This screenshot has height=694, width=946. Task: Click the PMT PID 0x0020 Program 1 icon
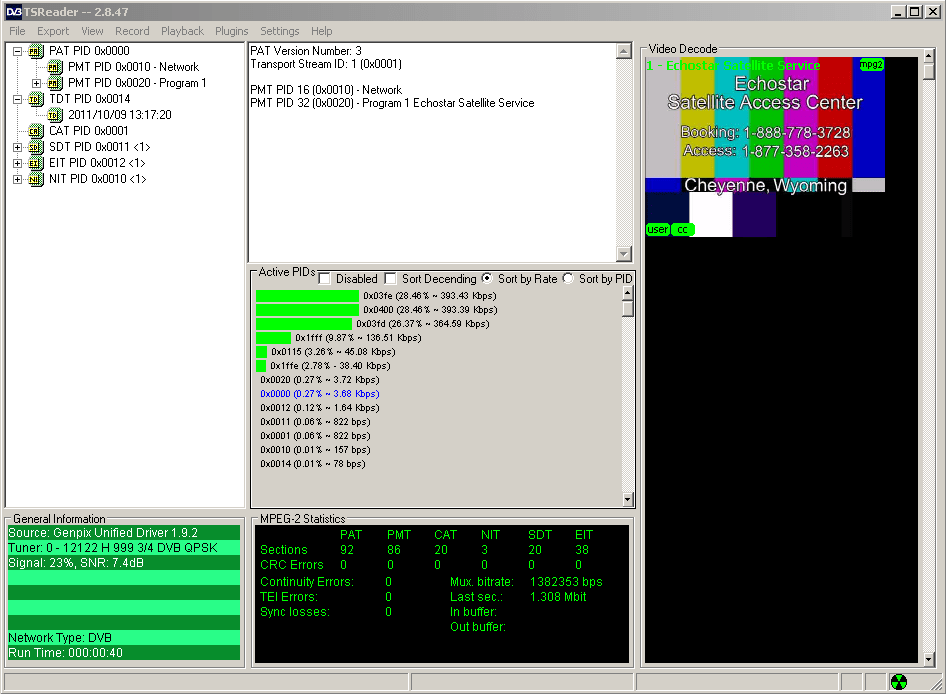tap(55, 83)
